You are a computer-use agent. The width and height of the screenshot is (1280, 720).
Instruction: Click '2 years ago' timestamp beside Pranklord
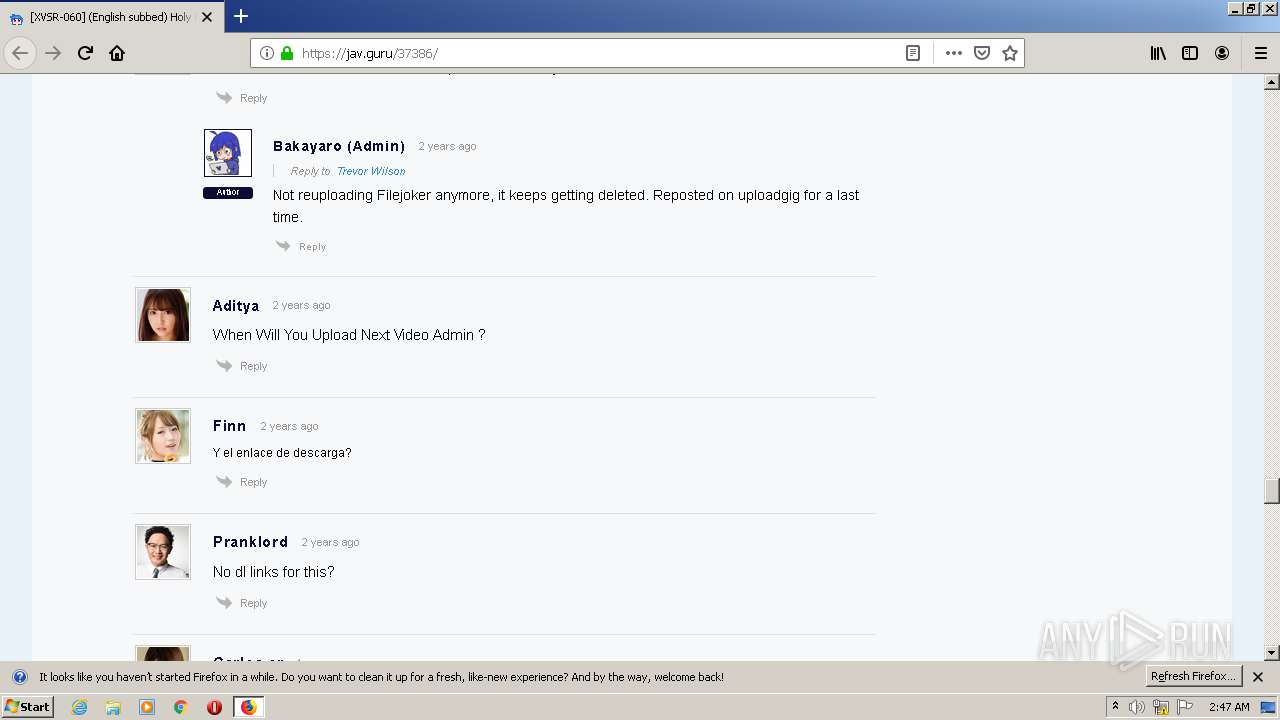330,542
